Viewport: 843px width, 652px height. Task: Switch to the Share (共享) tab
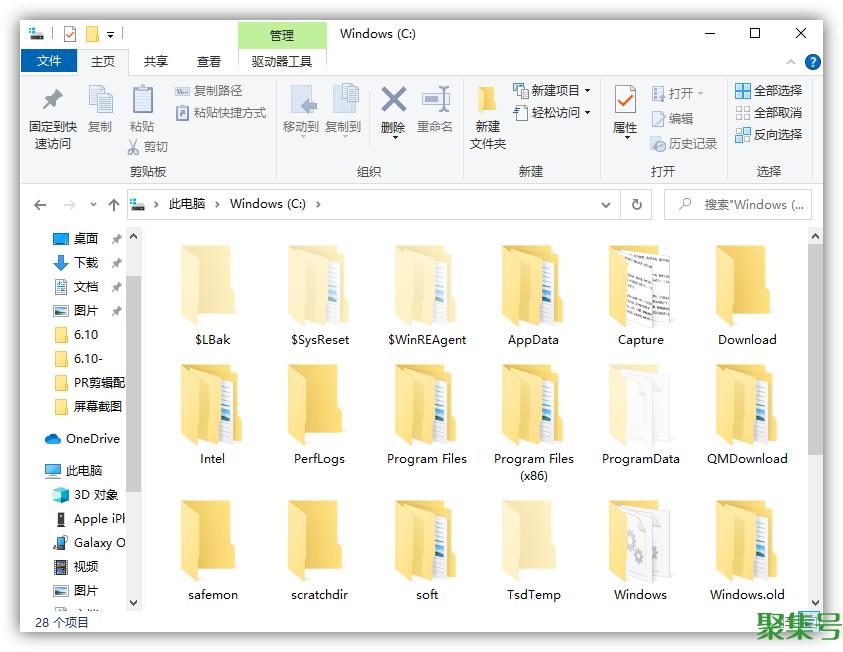[156, 61]
